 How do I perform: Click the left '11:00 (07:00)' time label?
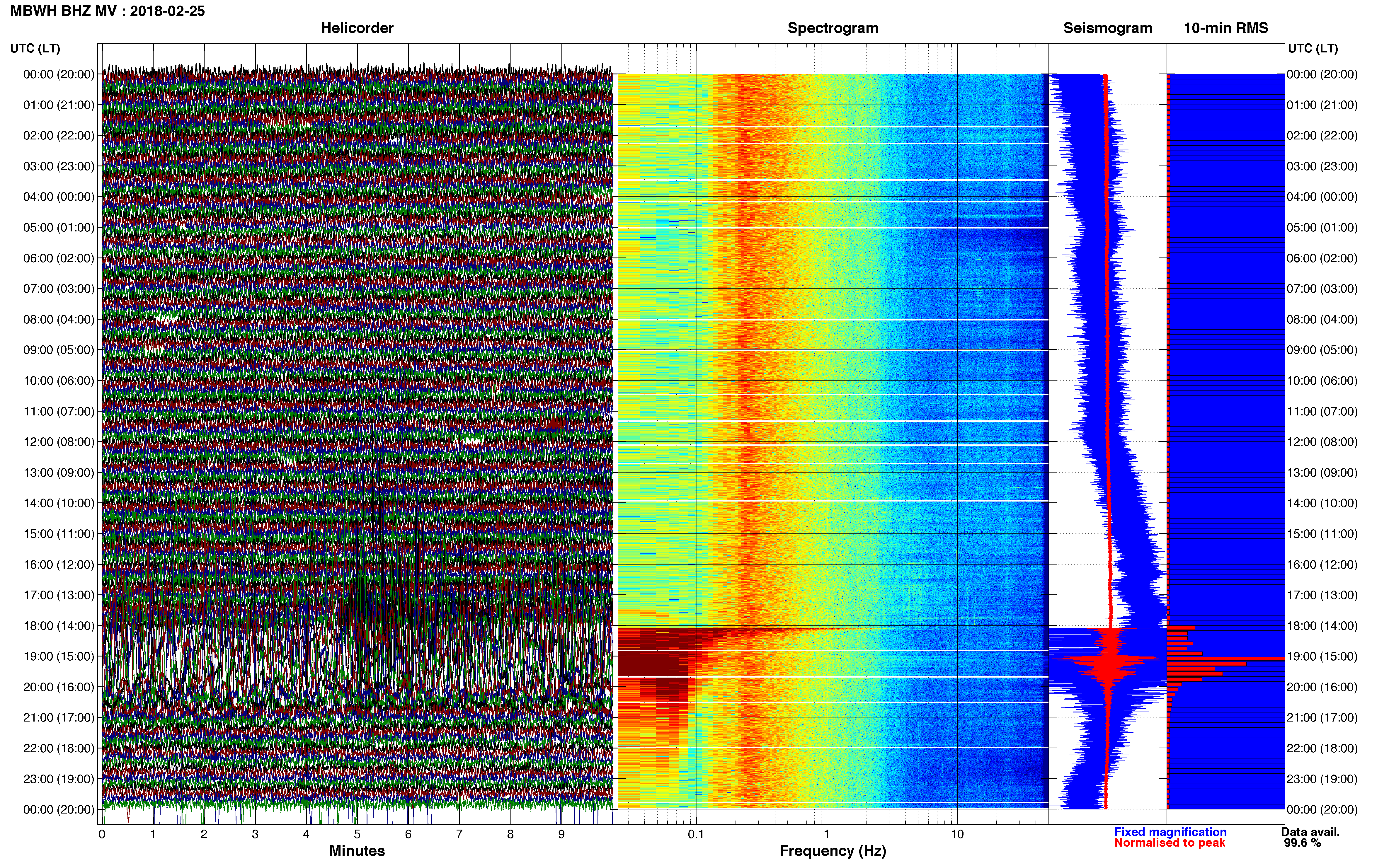point(59,412)
